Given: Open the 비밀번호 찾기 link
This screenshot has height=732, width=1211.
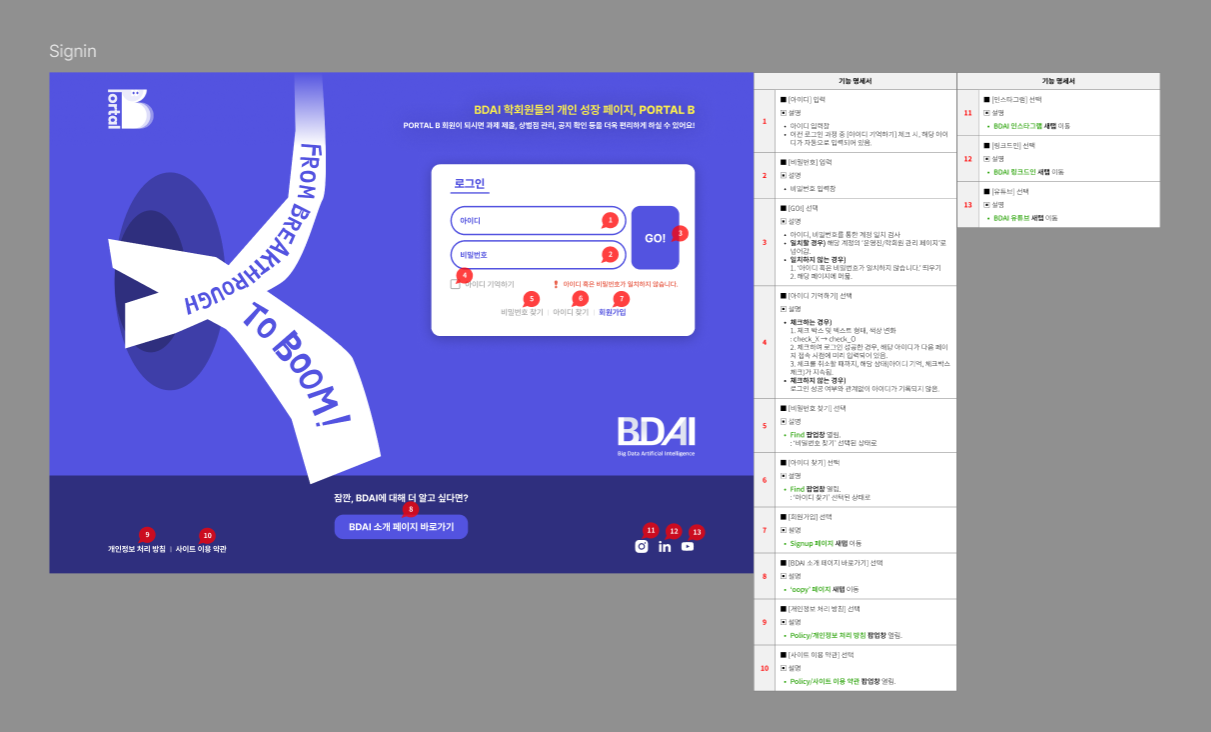Looking at the screenshot, I should [522, 312].
